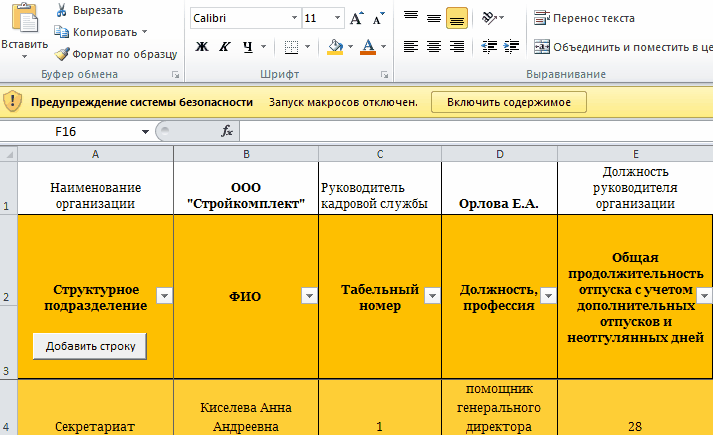The image size is (713, 435).
Task: Apply fill color paint bucket
Action: pos(335,46)
